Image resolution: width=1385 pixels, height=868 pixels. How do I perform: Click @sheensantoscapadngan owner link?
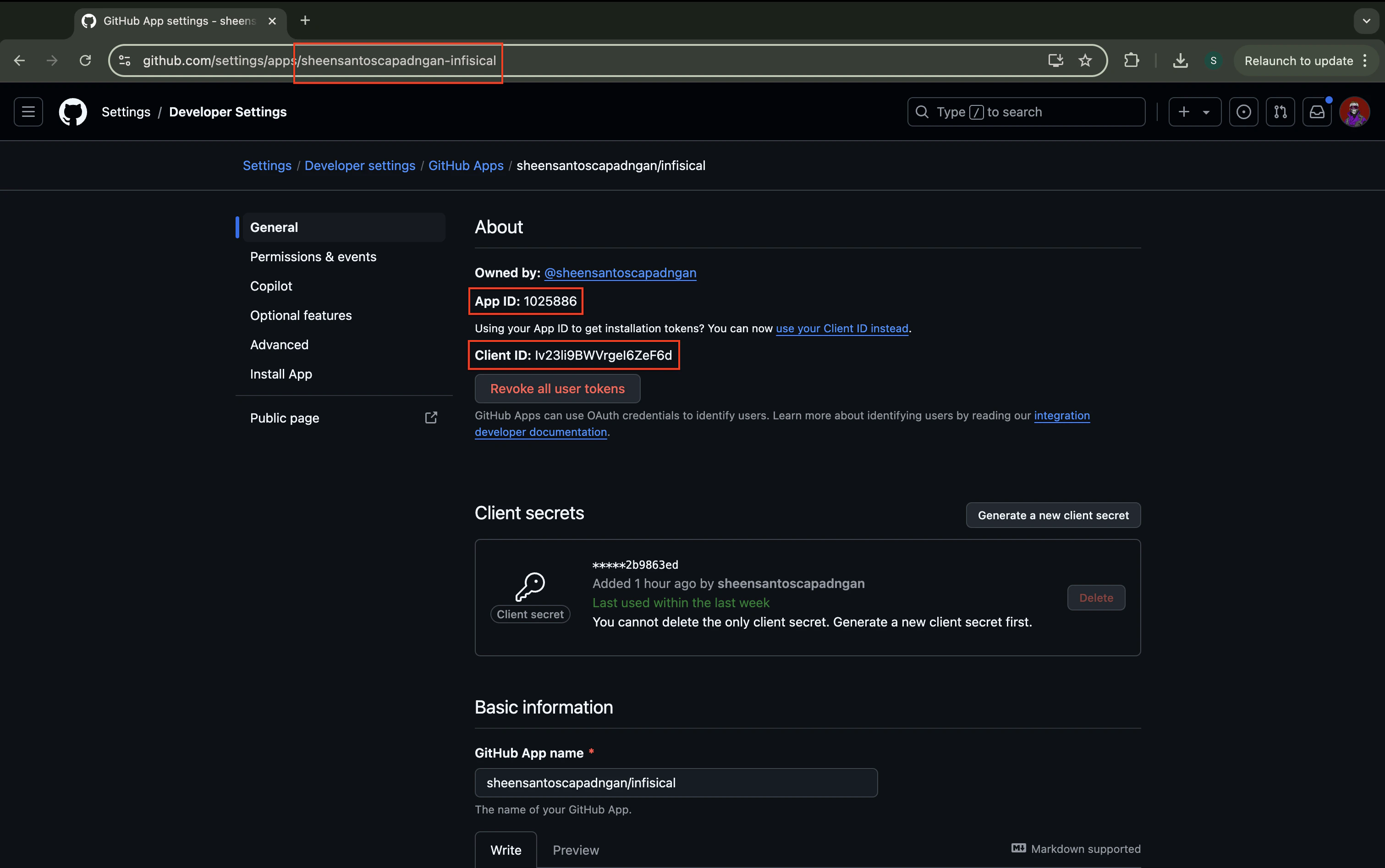point(620,273)
